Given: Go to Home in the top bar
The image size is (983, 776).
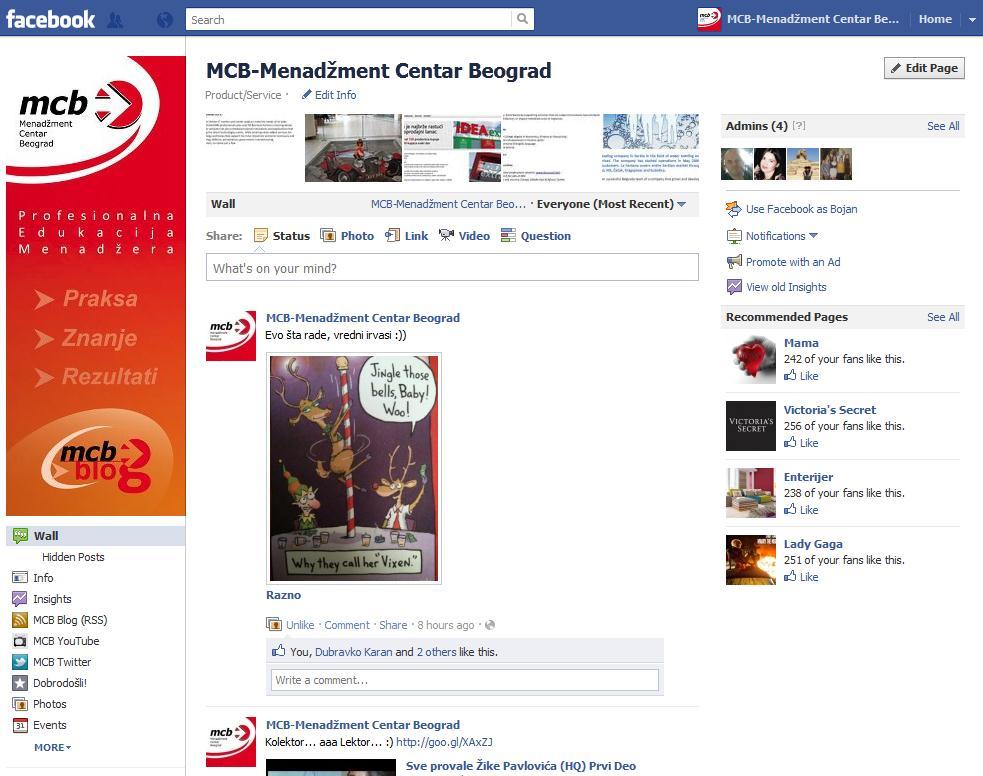Looking at the screenshot, I should tap(935, 19).
